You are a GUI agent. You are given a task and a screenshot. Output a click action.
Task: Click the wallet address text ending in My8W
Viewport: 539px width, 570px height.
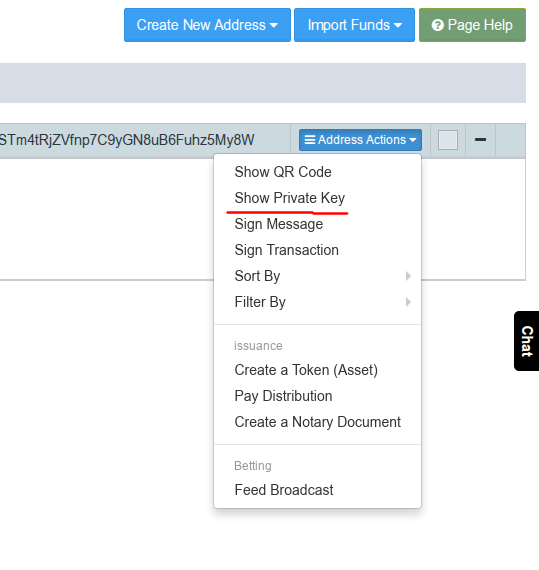[127, 140]
